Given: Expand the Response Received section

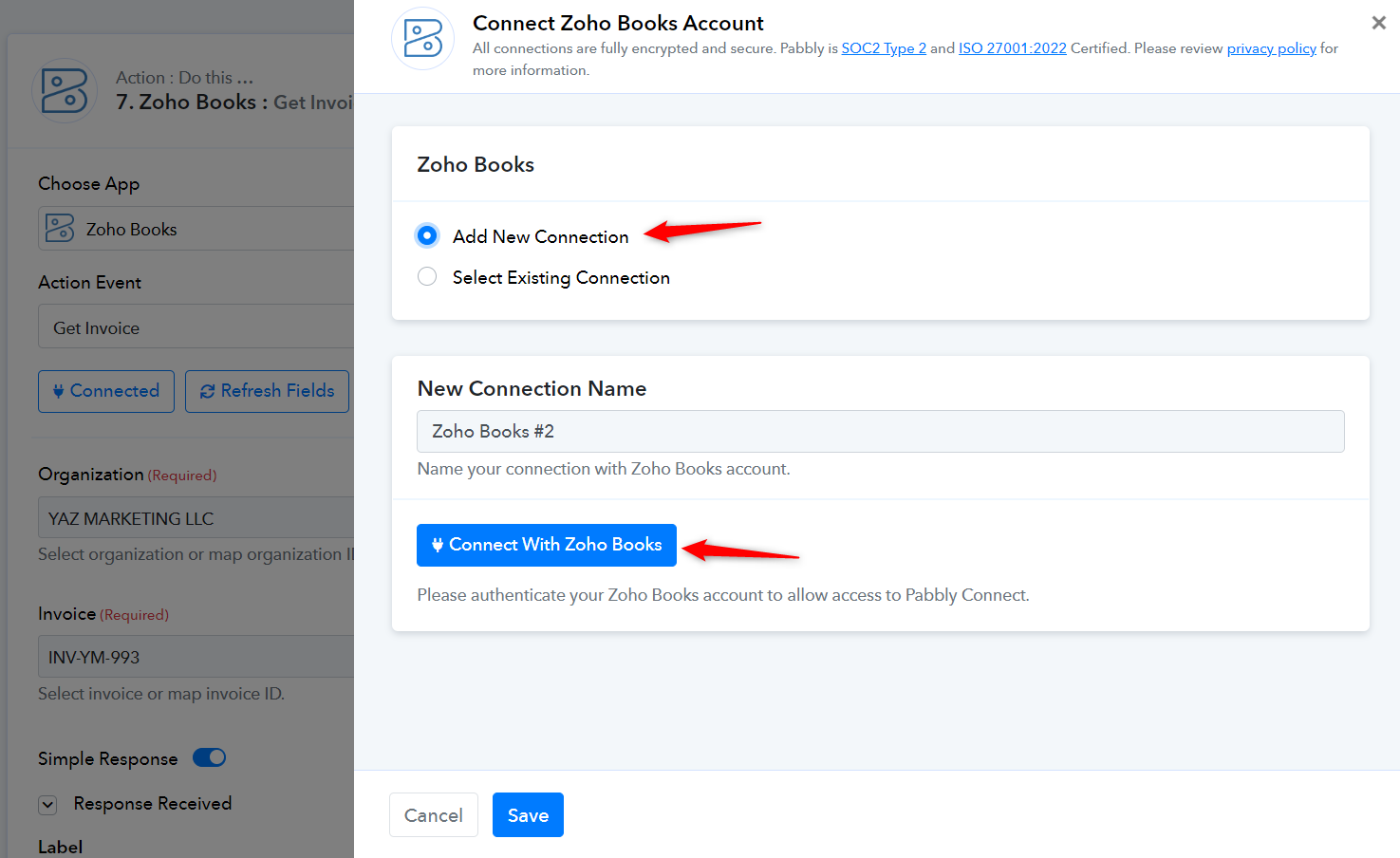Looking at the screenshot, I should pos(47,805).
